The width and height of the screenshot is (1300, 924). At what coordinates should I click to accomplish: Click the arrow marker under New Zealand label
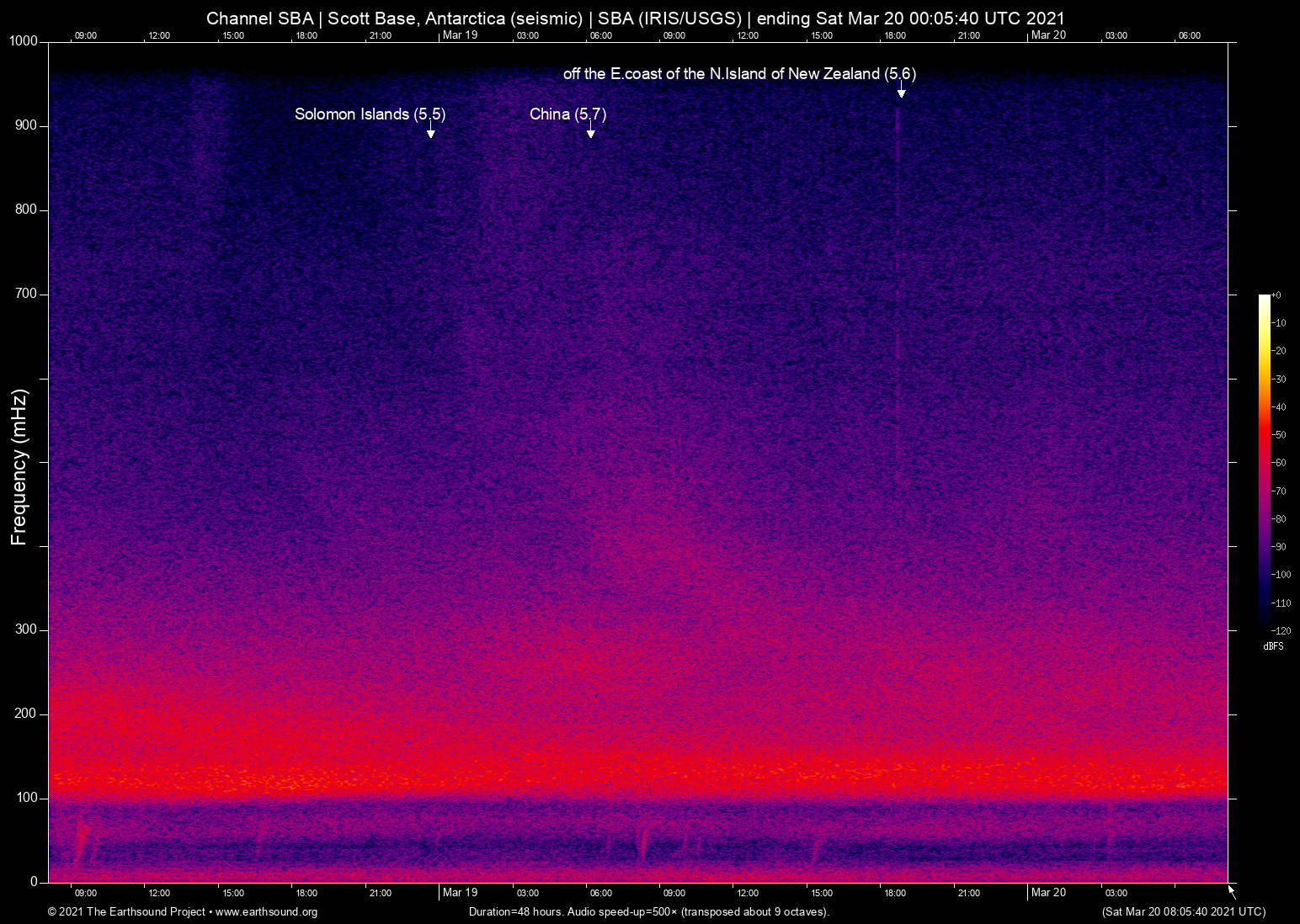[901, 91]
